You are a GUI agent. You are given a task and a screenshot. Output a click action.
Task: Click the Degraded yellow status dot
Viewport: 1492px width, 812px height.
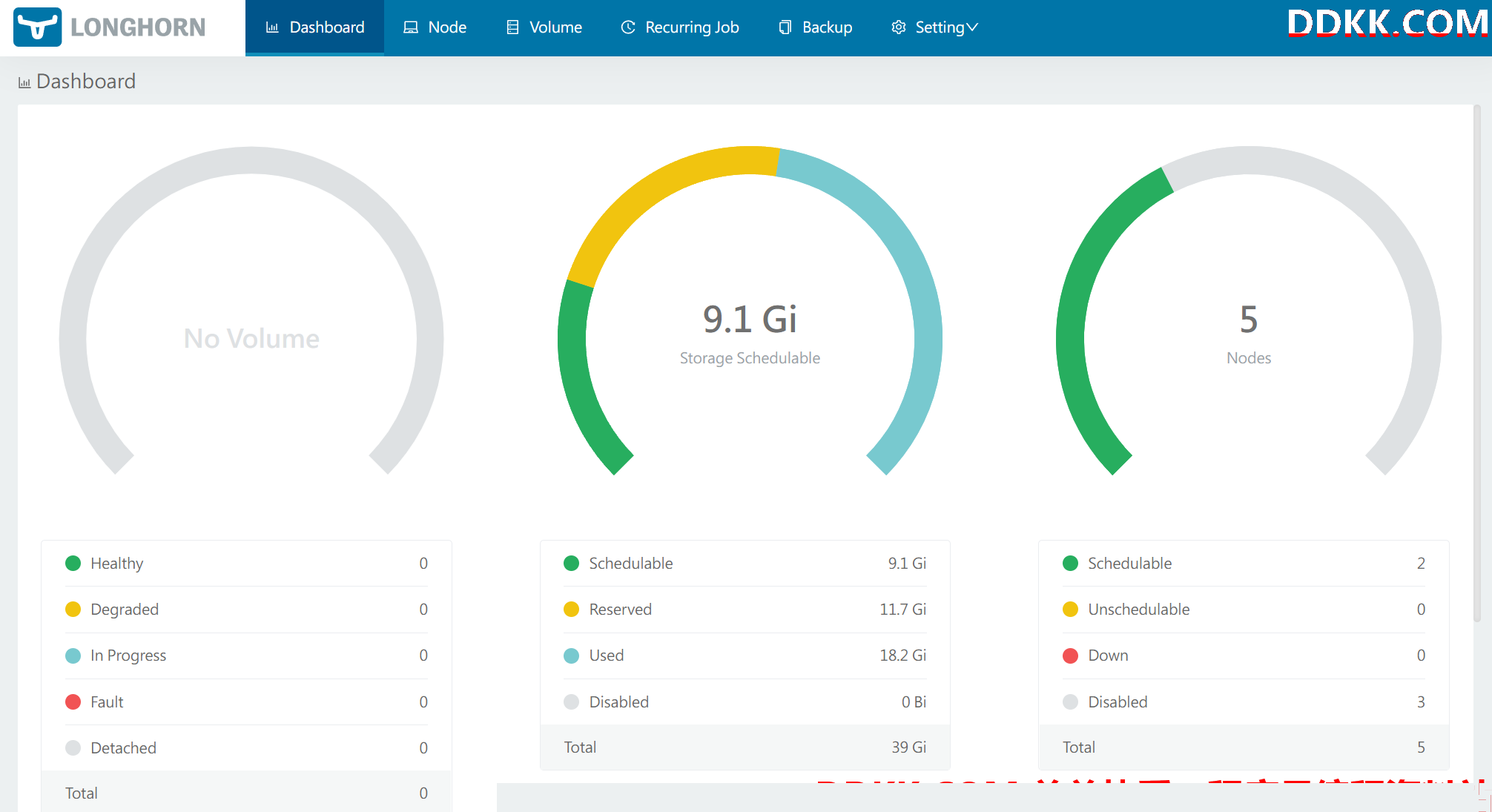73,610
